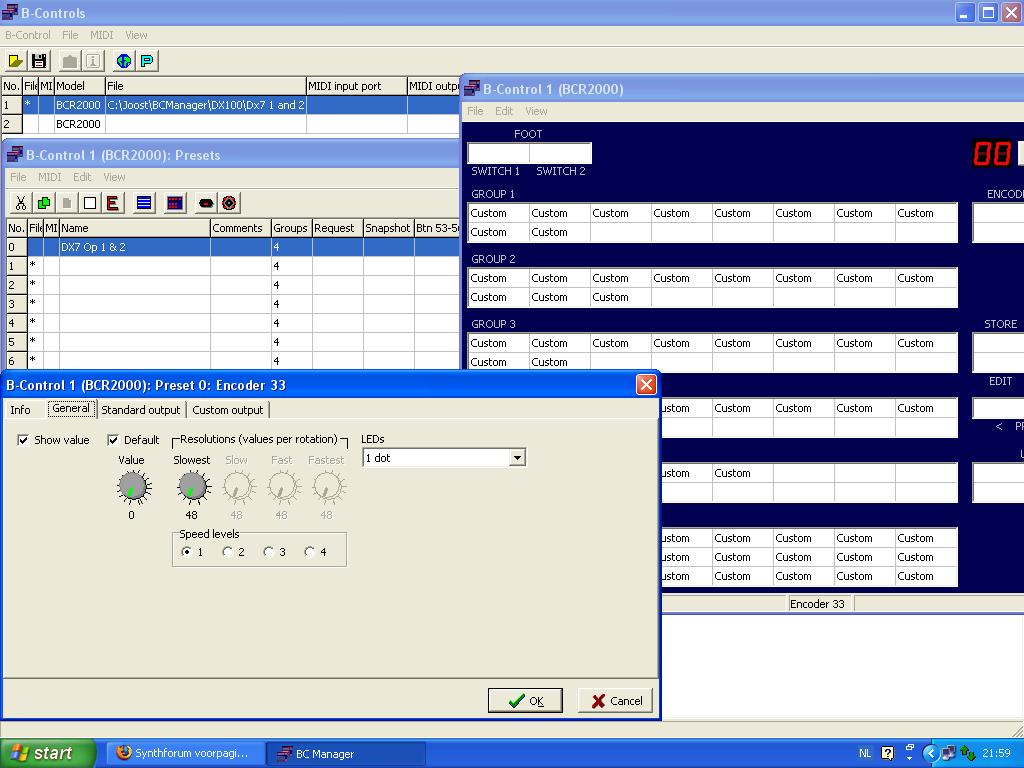Select speed level 2 radio button
The image size is (1024, 768).
pos(227,552)
